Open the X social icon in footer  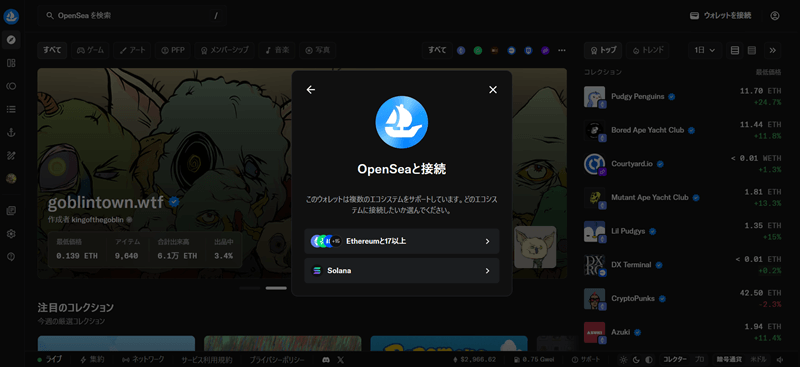coord(341,359)
